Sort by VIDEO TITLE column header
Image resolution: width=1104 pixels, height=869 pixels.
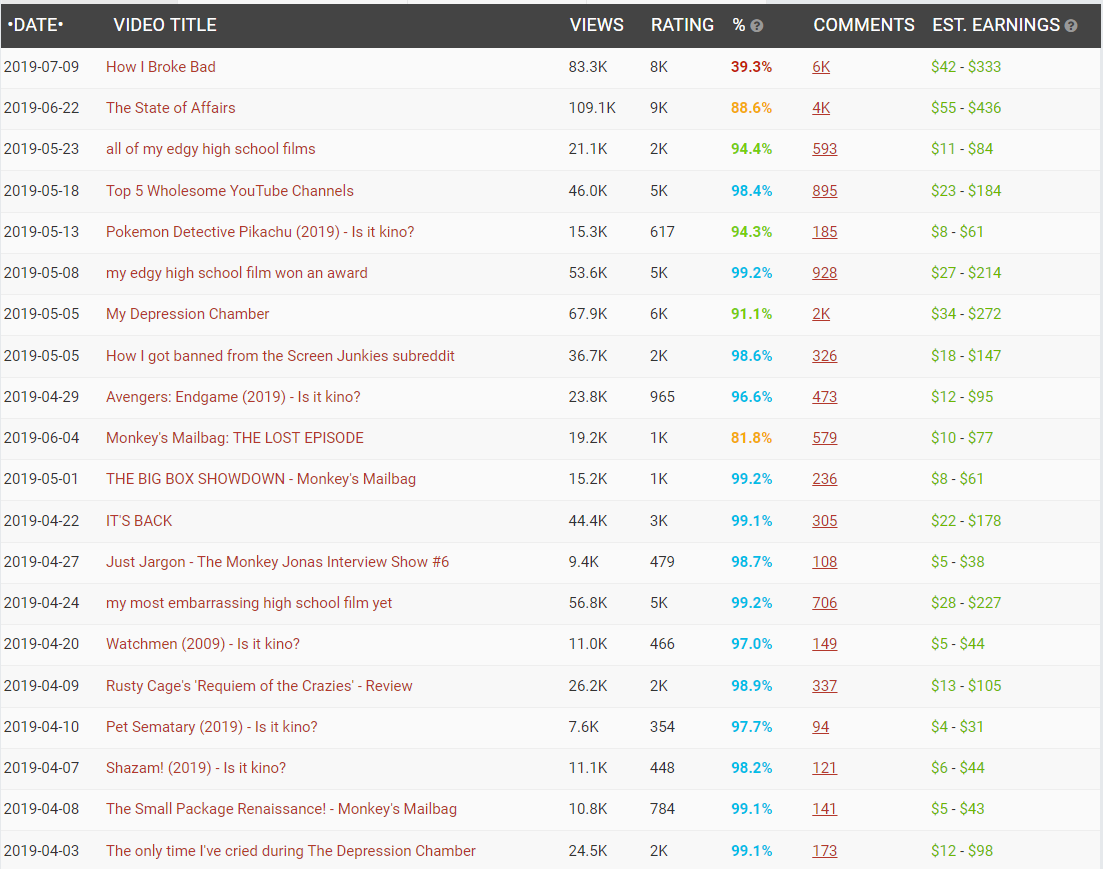tap(165, 25)
